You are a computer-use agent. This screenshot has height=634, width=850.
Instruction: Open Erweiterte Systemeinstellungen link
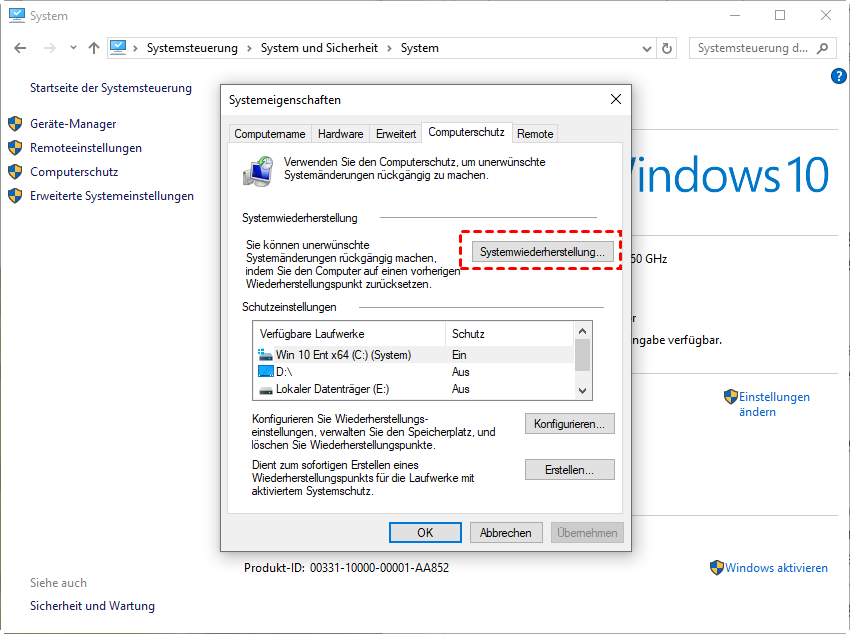pos(112,196)
